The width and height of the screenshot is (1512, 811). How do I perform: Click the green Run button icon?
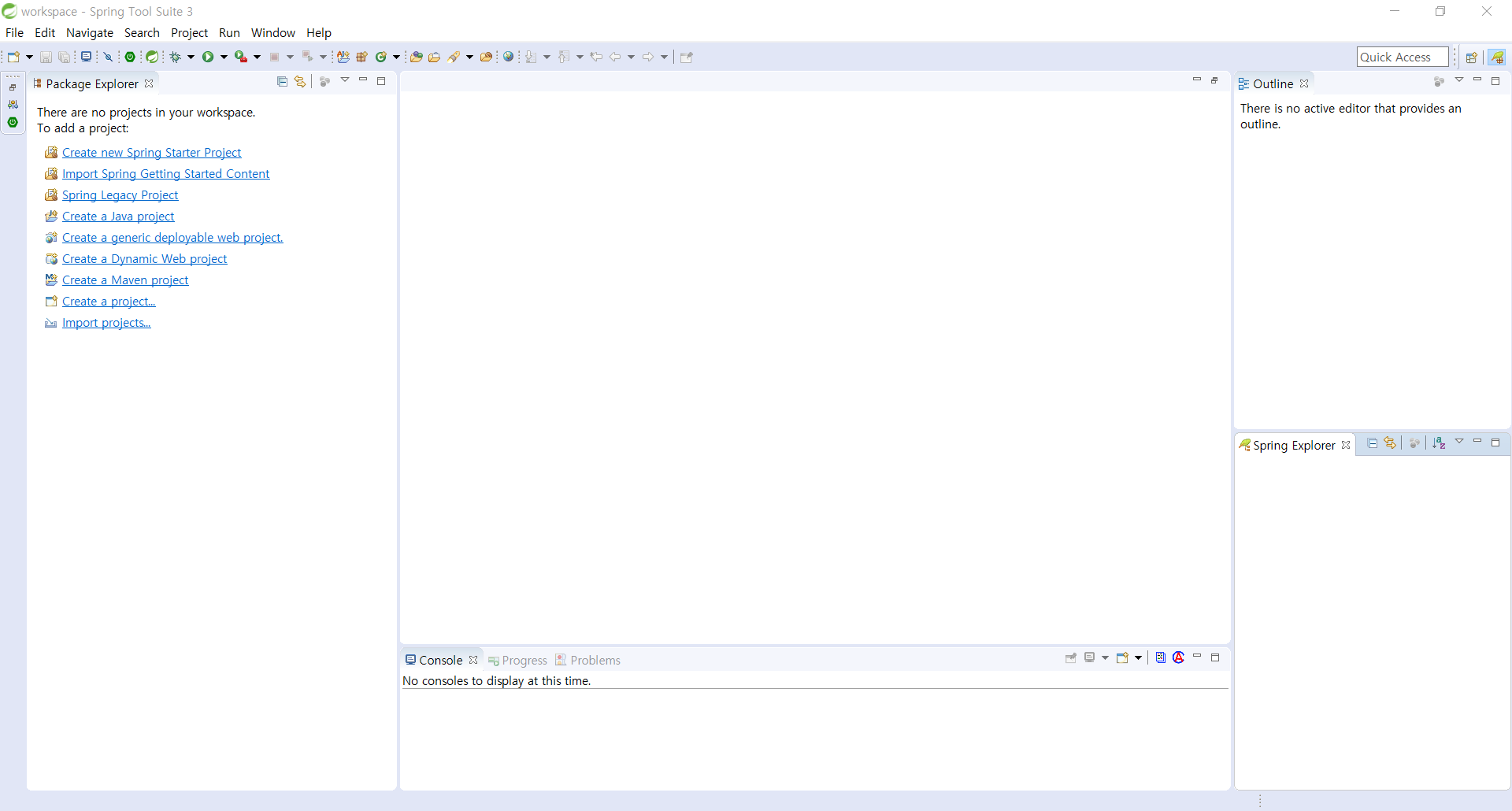pyautogui.click(x=208, y=57)
